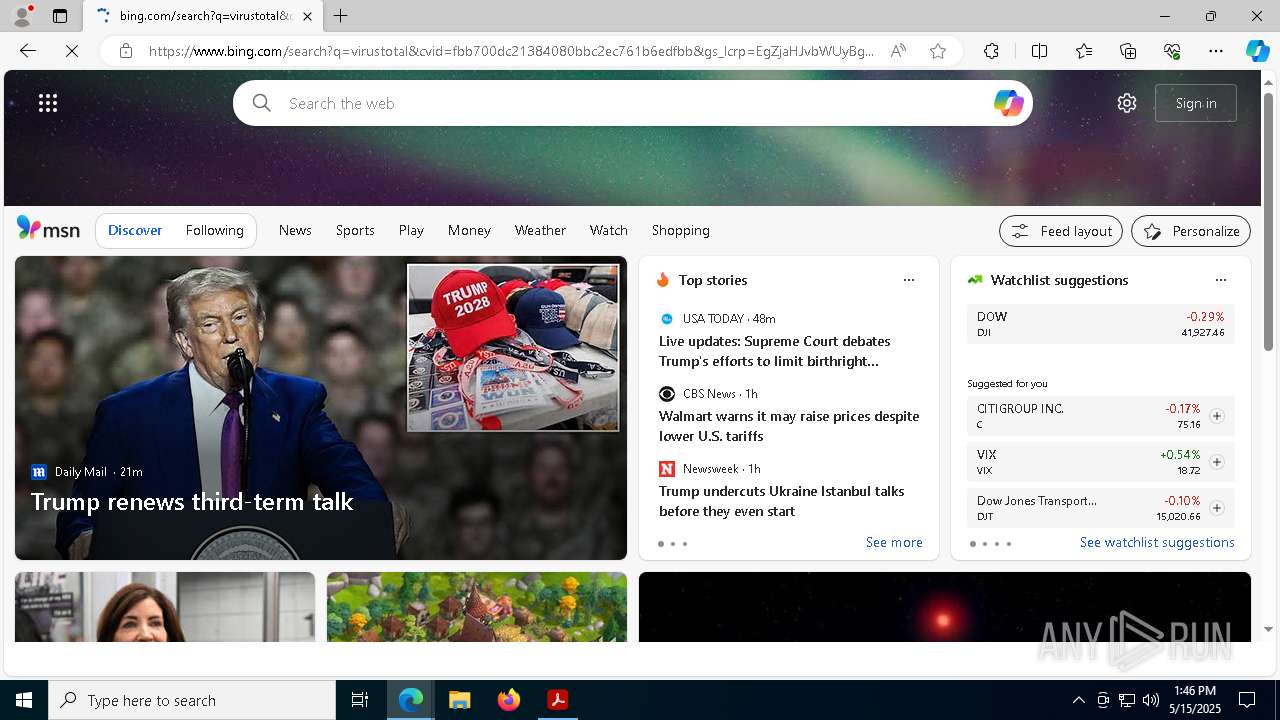Open the Collections icon

coord(1128,51)
